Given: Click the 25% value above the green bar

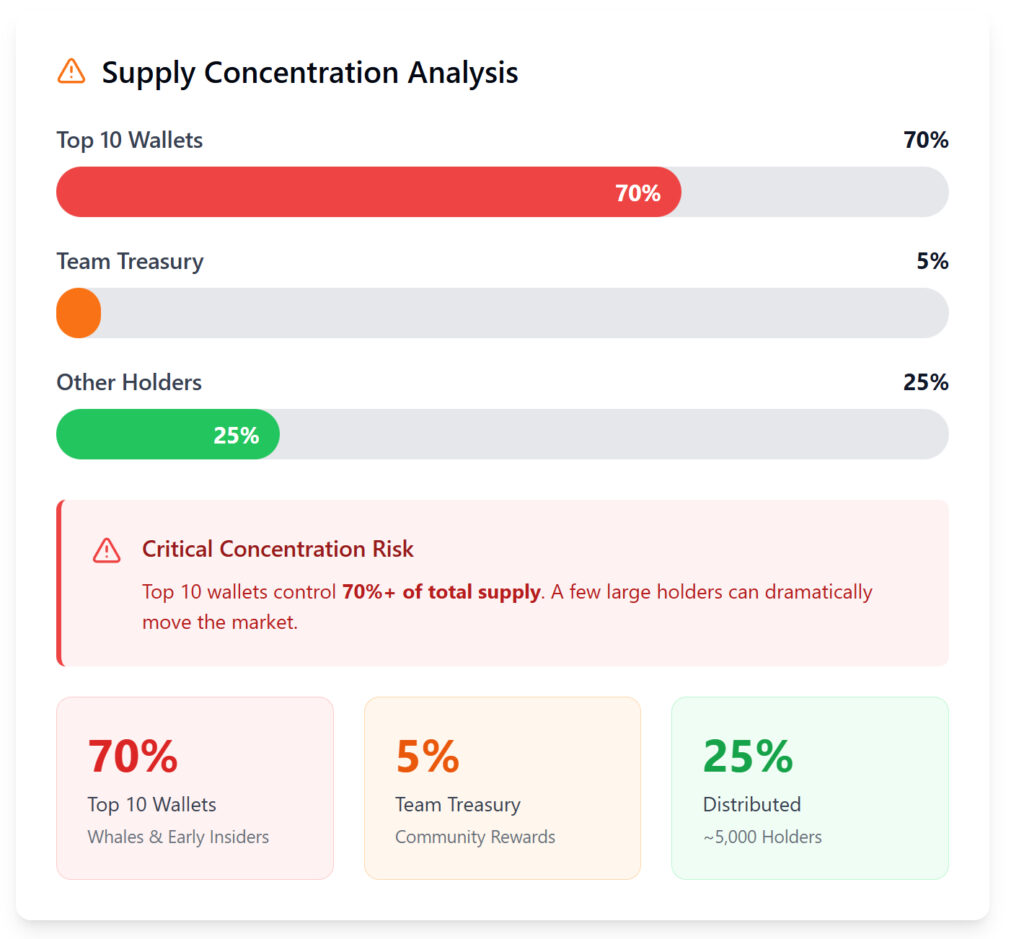Looking at the screenshot, I should pos(925,382).
